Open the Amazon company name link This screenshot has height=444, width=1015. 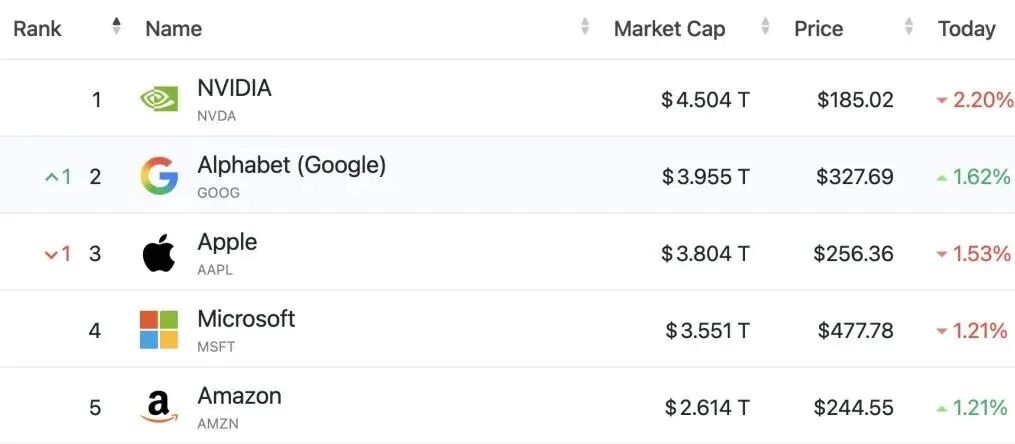[239, 396]
